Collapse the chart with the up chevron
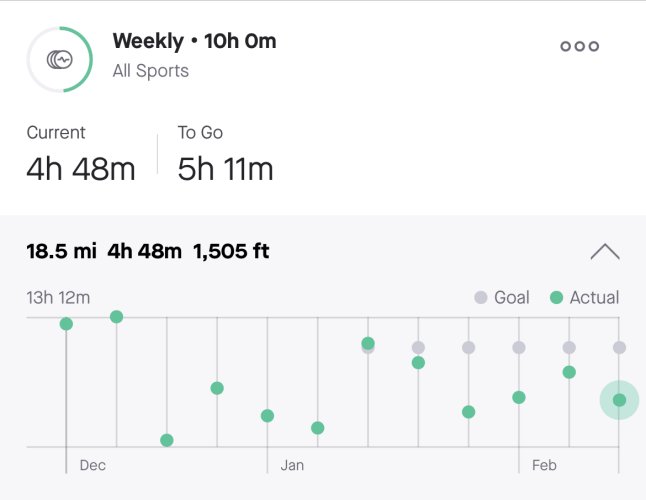The width and height of the screenshot is (646, 500). (605, 252)
